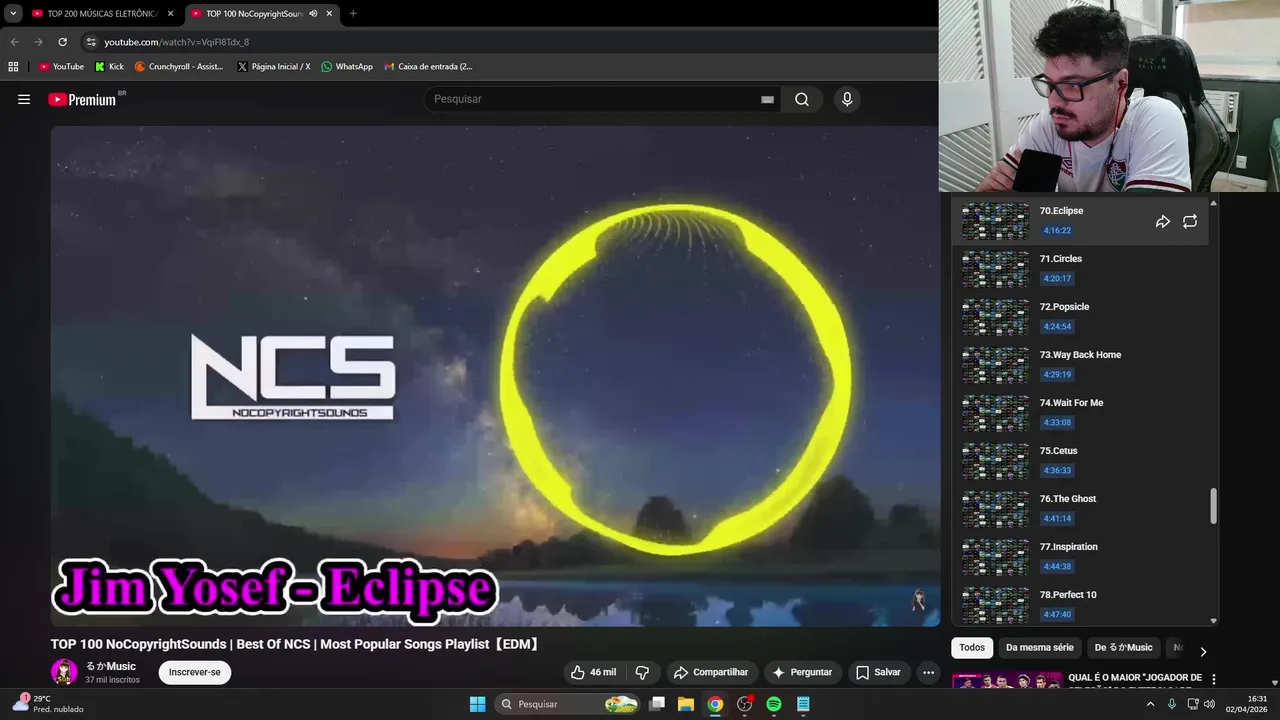Open YouTube bookmark in bookmarks bar
Viewport: 1280px width, 720px height.
(61, 67)
